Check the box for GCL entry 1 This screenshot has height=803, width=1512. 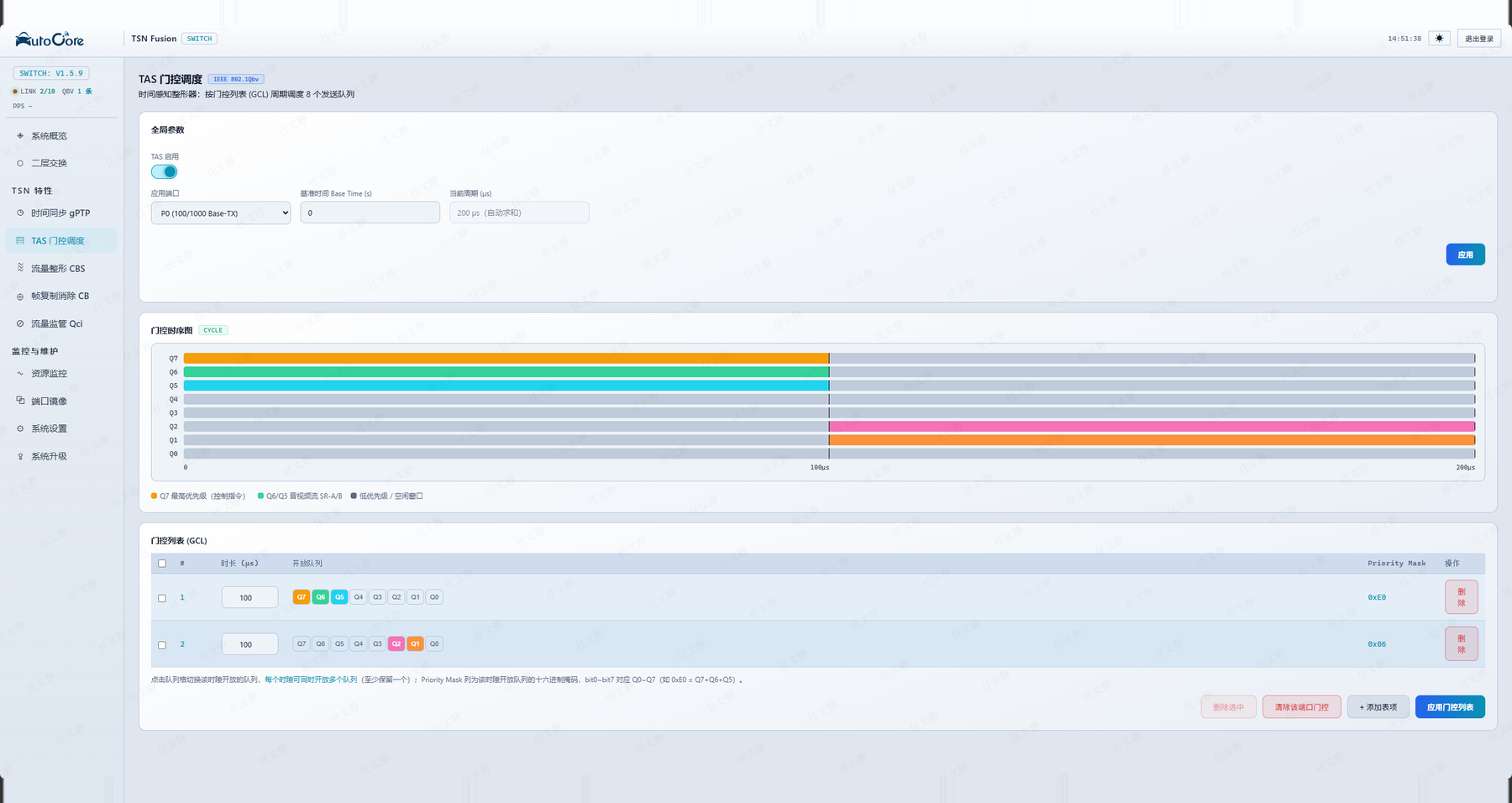(162, 598)
